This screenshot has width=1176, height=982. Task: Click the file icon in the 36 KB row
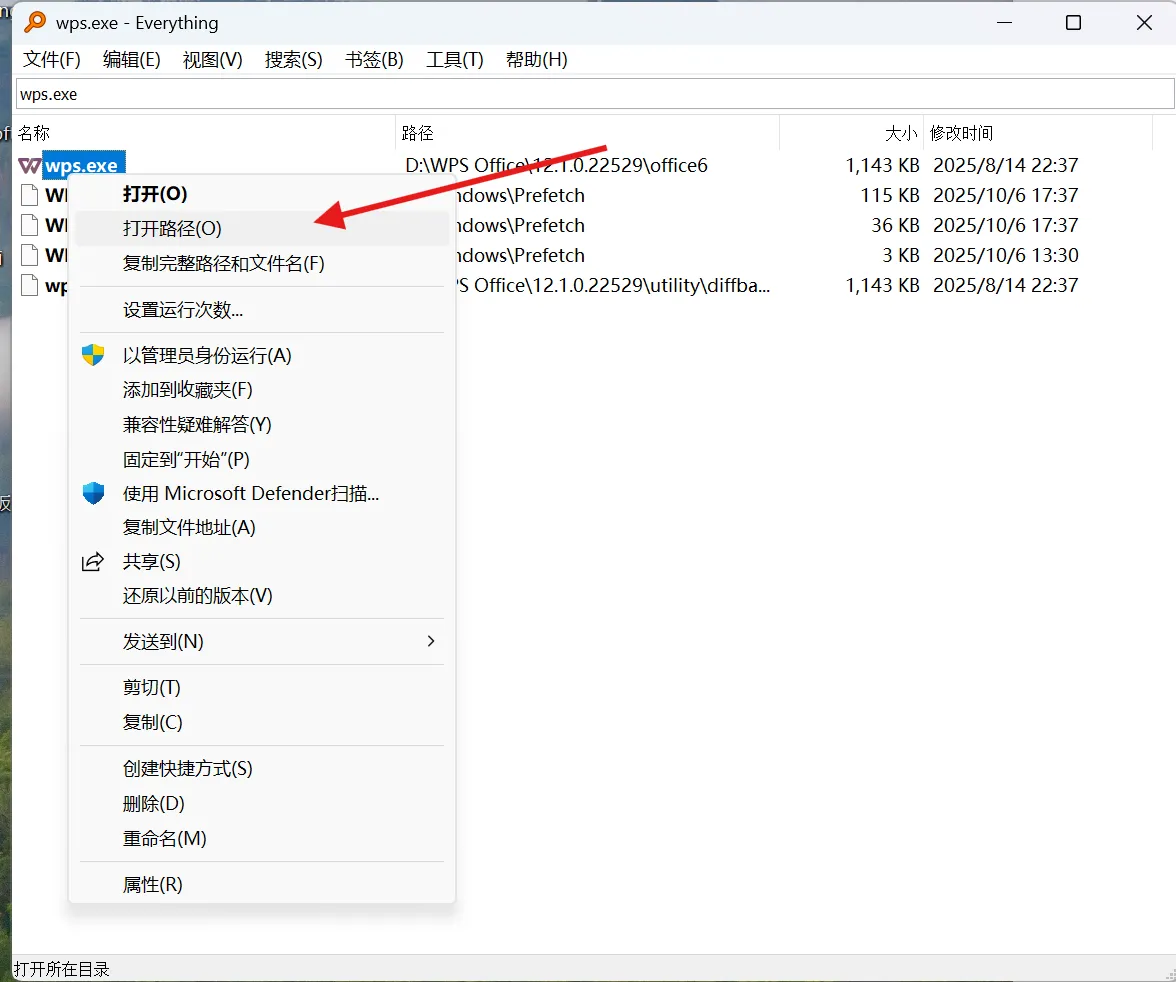click(29, 225)
